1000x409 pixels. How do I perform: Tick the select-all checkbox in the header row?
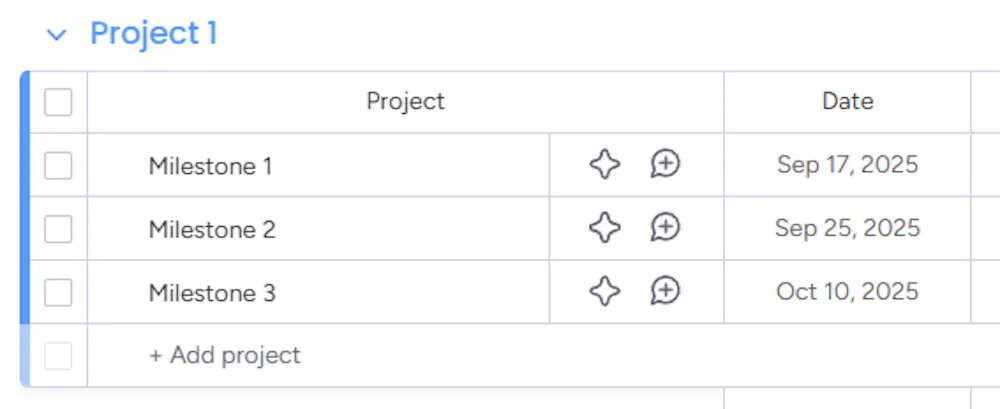click(x=58, y=102)
